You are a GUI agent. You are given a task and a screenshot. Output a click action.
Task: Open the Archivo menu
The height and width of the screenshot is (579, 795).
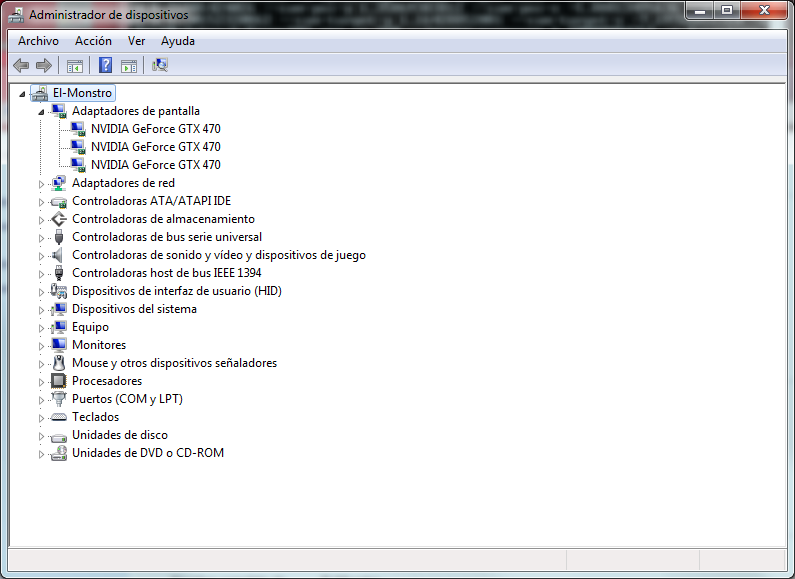[39, 41]
